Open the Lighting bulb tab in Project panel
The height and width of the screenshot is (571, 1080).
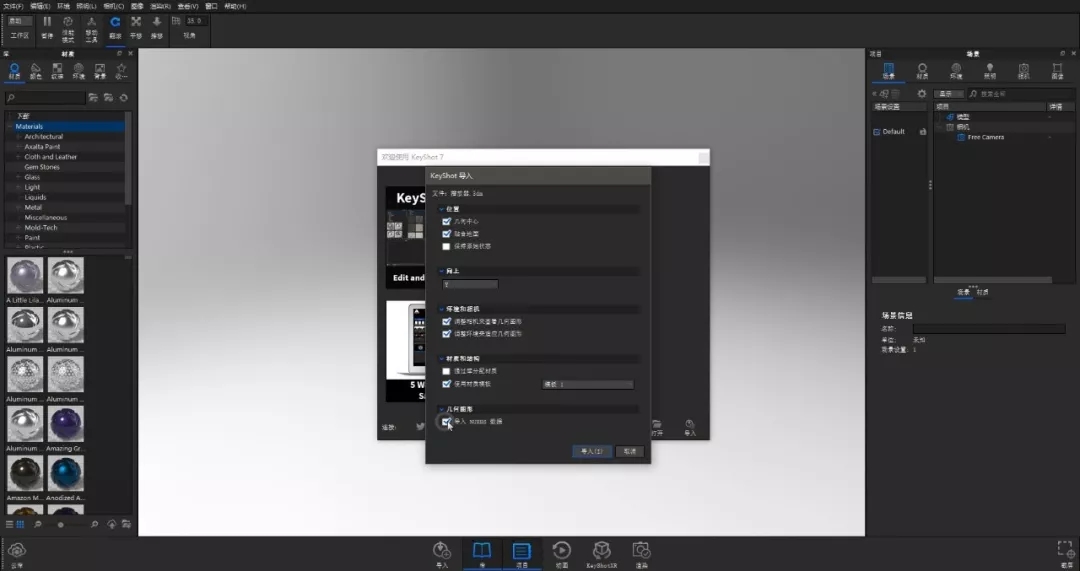click(990, 68)
